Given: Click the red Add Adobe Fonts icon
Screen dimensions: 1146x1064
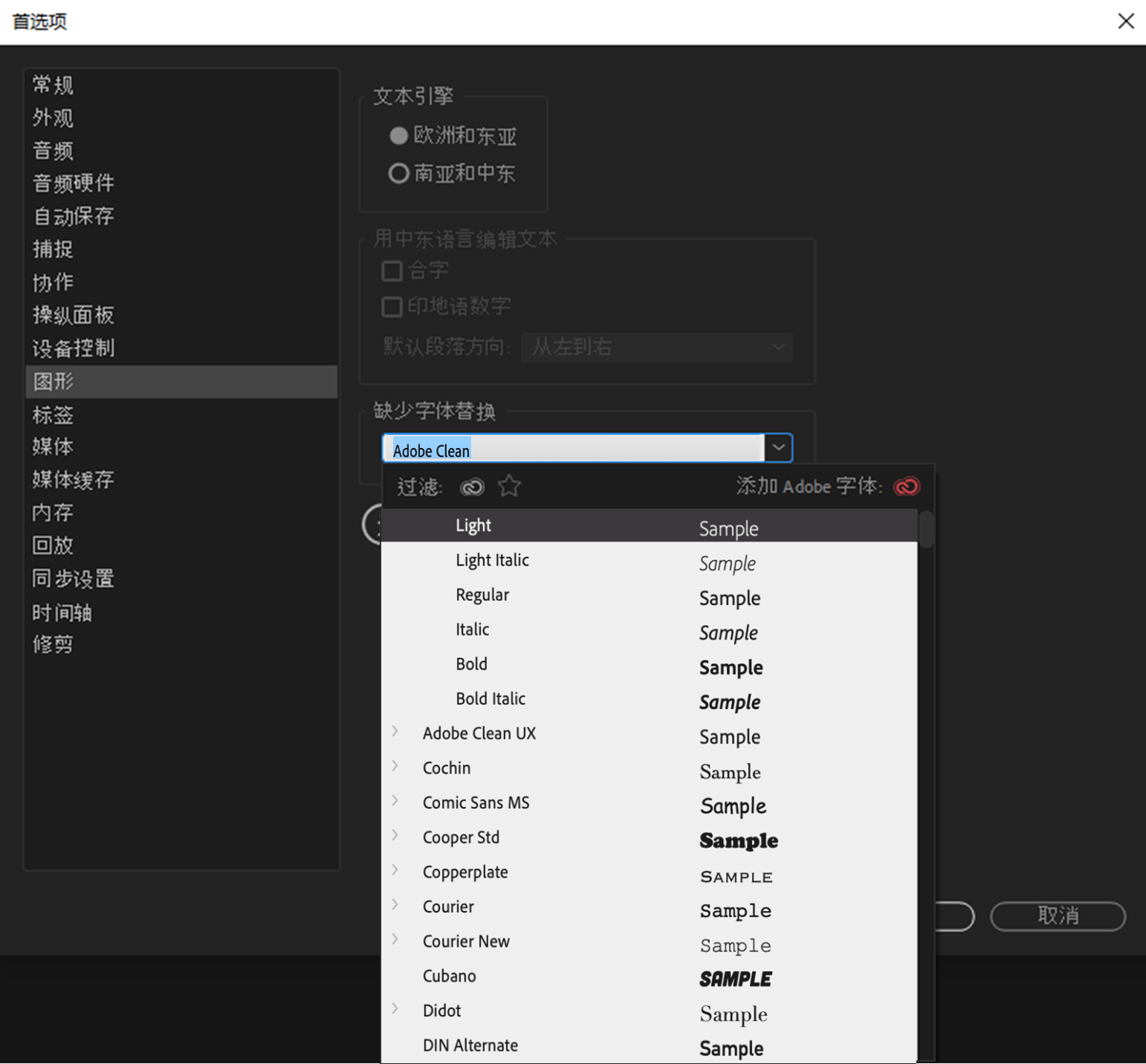Looking at the screenshot, I should [x=906, y=487].
